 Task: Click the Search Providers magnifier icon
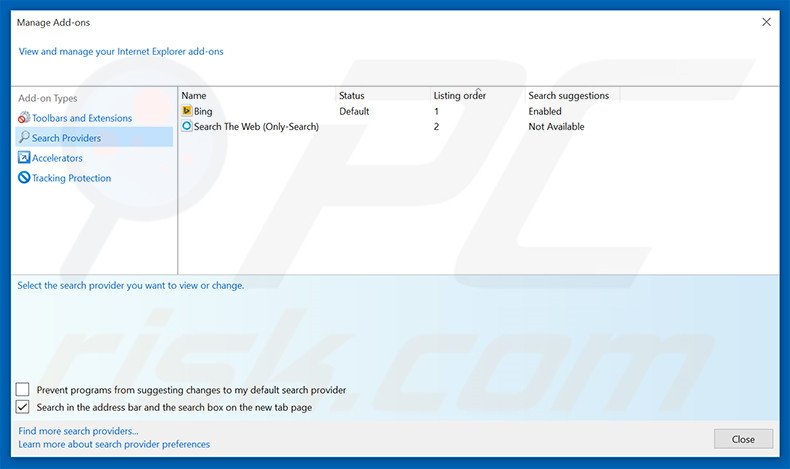24,138
